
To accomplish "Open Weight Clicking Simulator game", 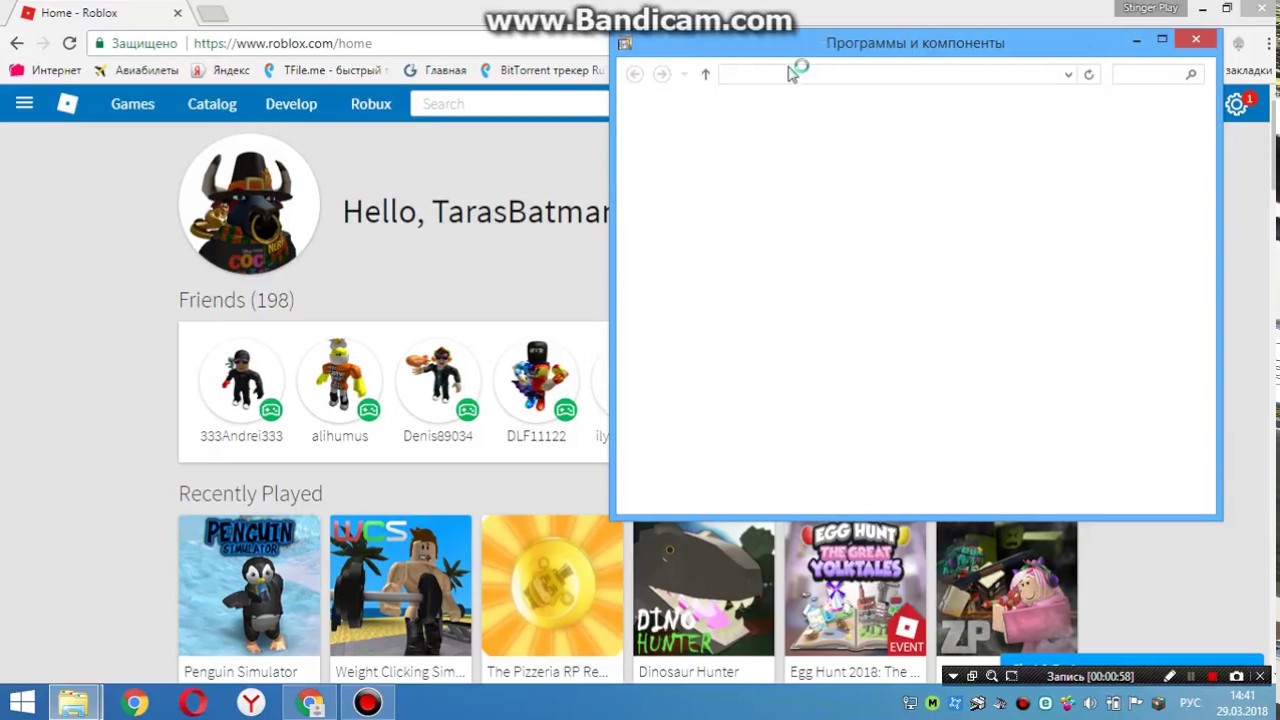I will coord(400,598).
